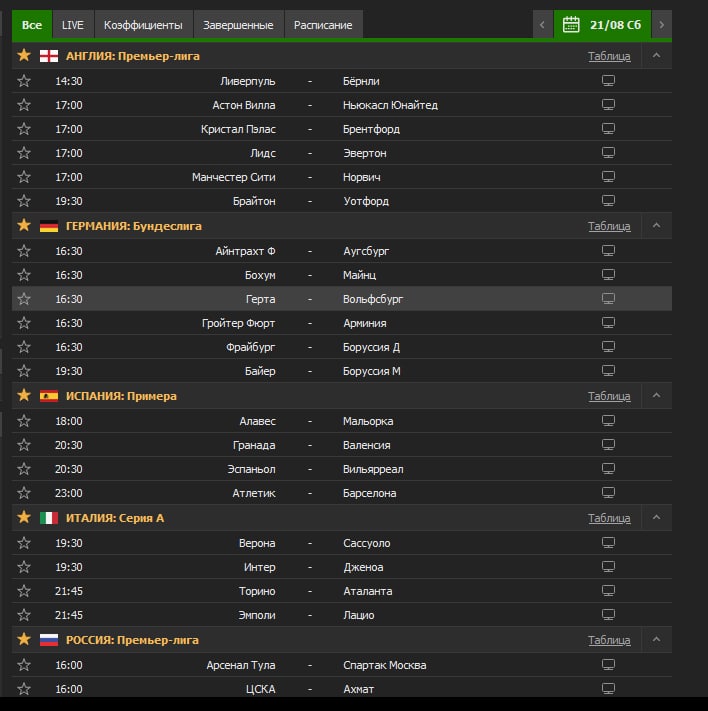
Task: Click TV icon for Гройтер Фюрт - Арминия
Action: tap(608, 323)
